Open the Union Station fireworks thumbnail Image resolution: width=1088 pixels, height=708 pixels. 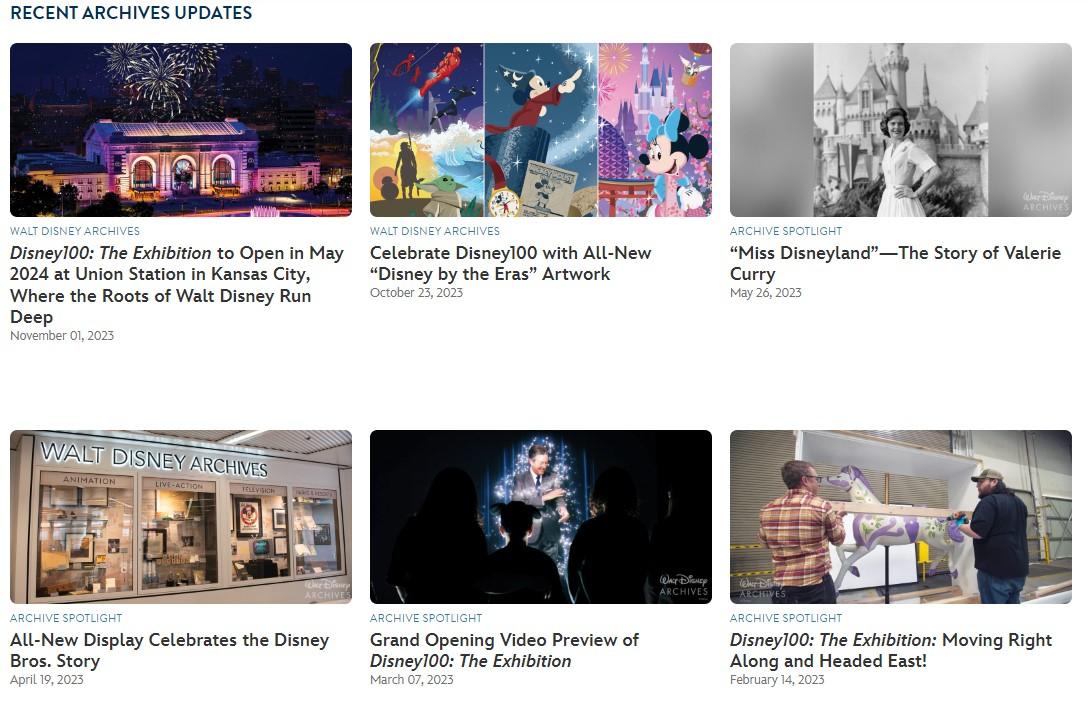181,130
